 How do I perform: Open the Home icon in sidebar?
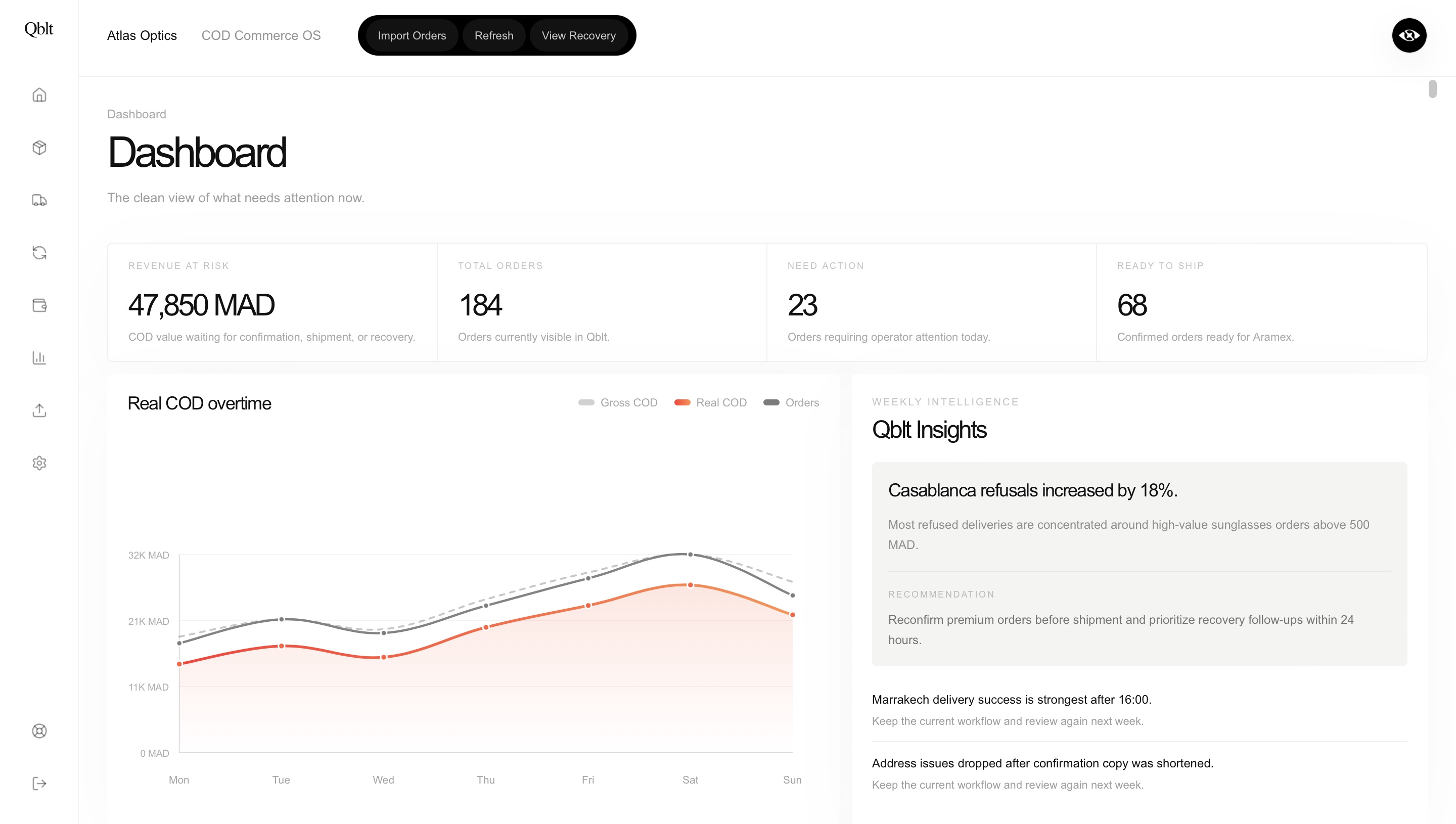pyautogui.click(x=39, y=95)
